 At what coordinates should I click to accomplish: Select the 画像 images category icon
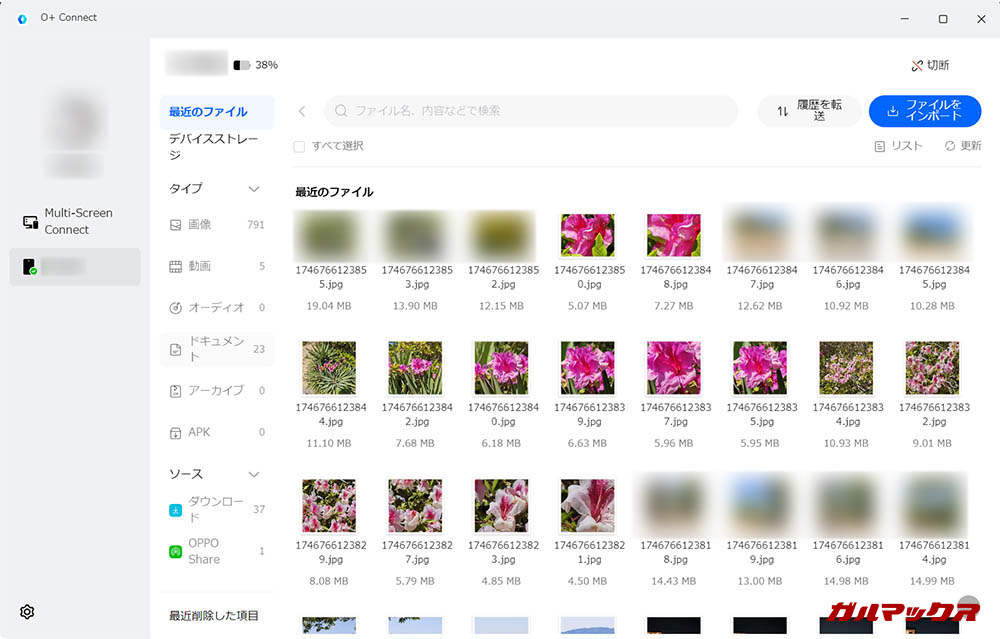(x=176, y=225)
